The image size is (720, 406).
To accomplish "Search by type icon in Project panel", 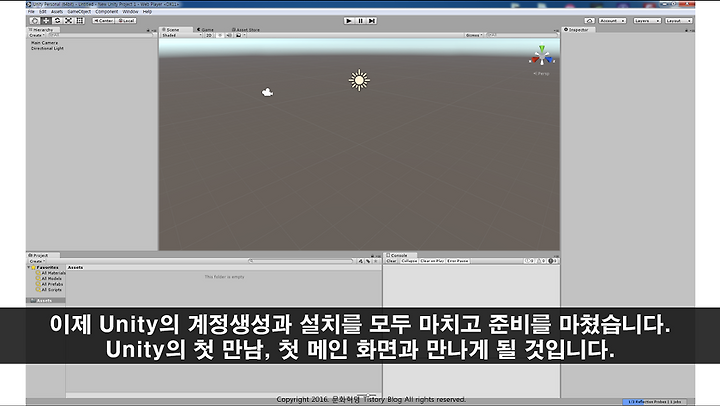I will (x=360, y=261).
